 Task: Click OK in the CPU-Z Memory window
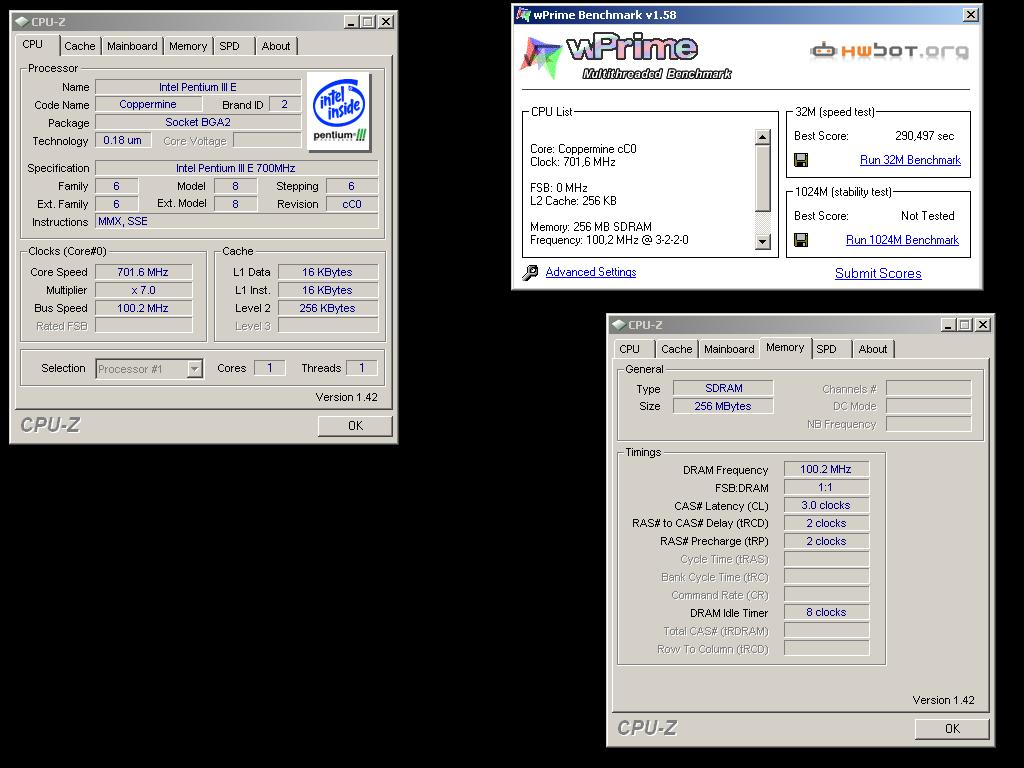[x=952, y=729]
